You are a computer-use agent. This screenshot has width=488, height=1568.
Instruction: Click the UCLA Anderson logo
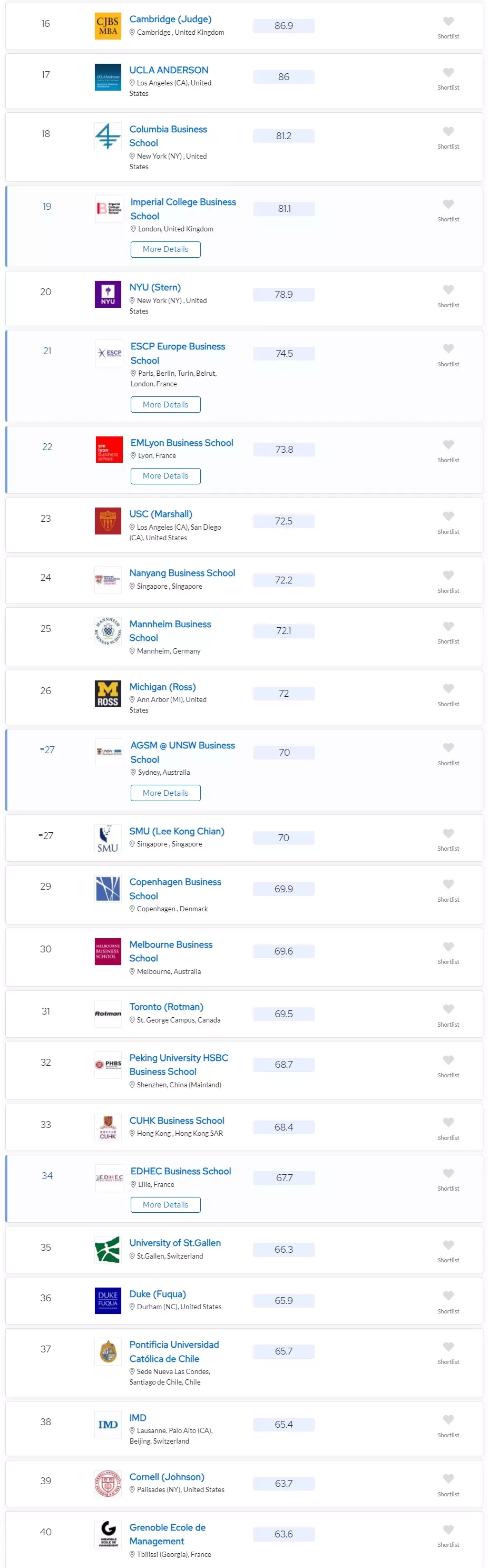(108, 77)
